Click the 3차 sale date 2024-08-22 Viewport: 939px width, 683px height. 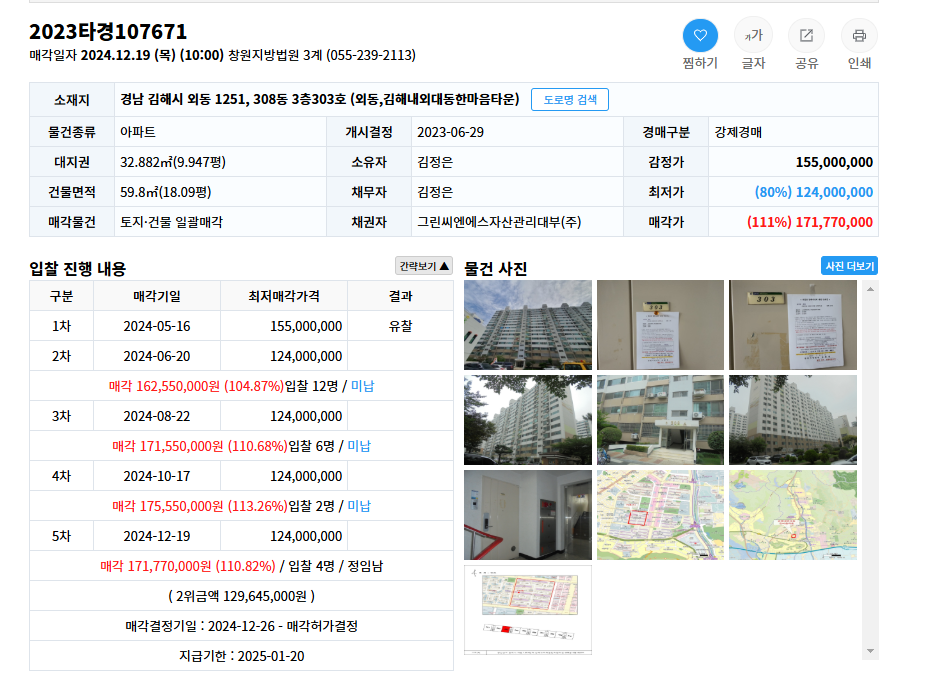point(157,416)
